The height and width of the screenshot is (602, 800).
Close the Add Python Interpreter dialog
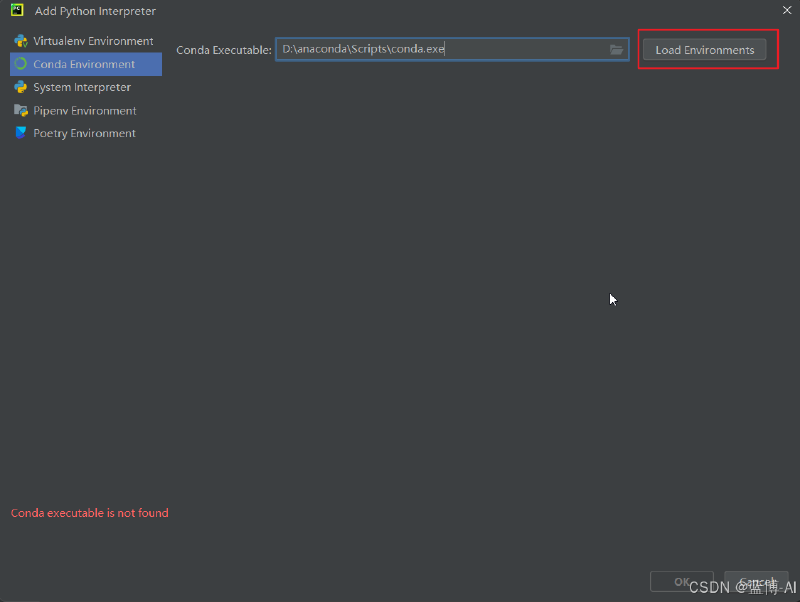[787, 10]
